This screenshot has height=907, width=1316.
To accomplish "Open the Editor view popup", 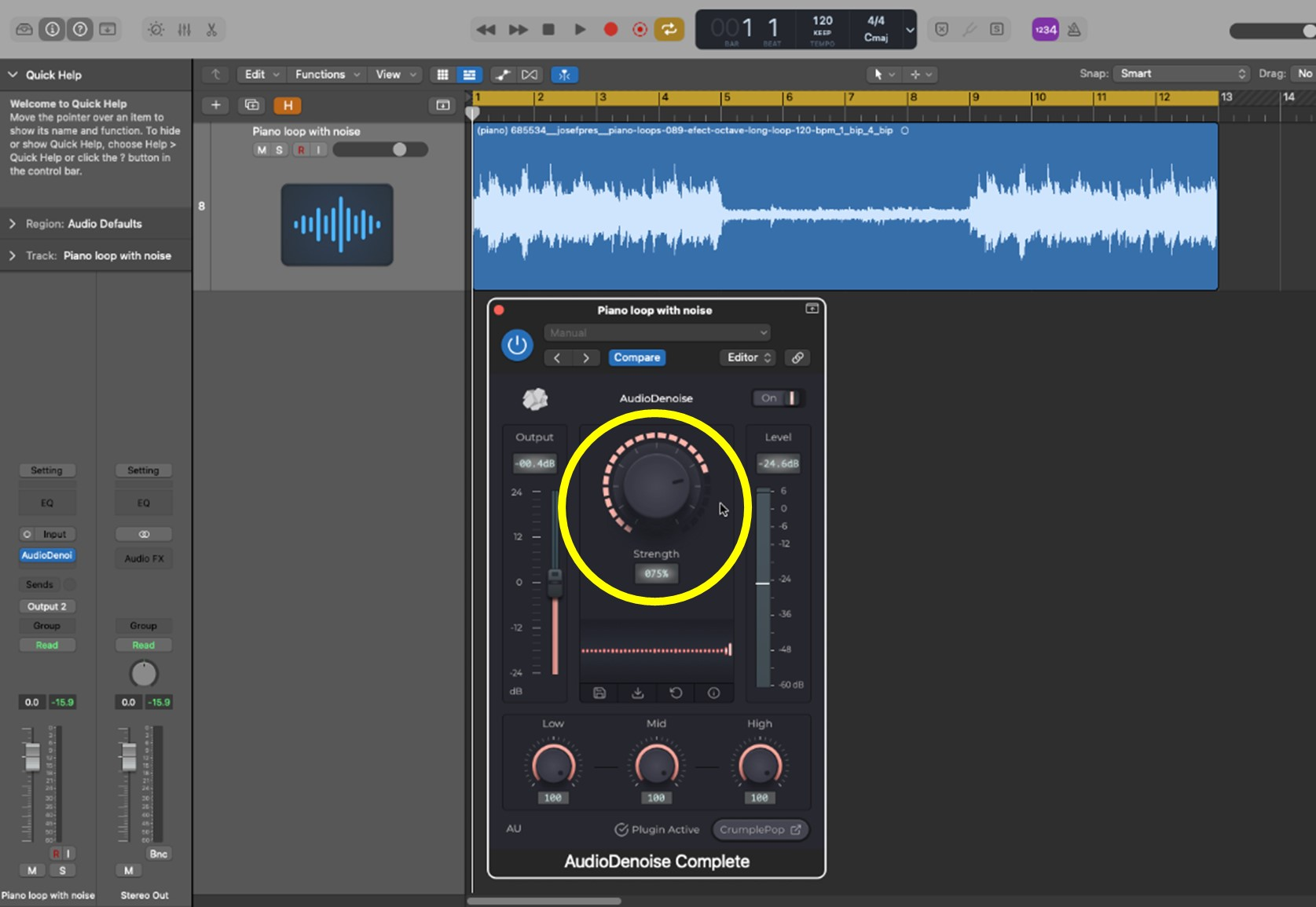I will click(750, 358).
